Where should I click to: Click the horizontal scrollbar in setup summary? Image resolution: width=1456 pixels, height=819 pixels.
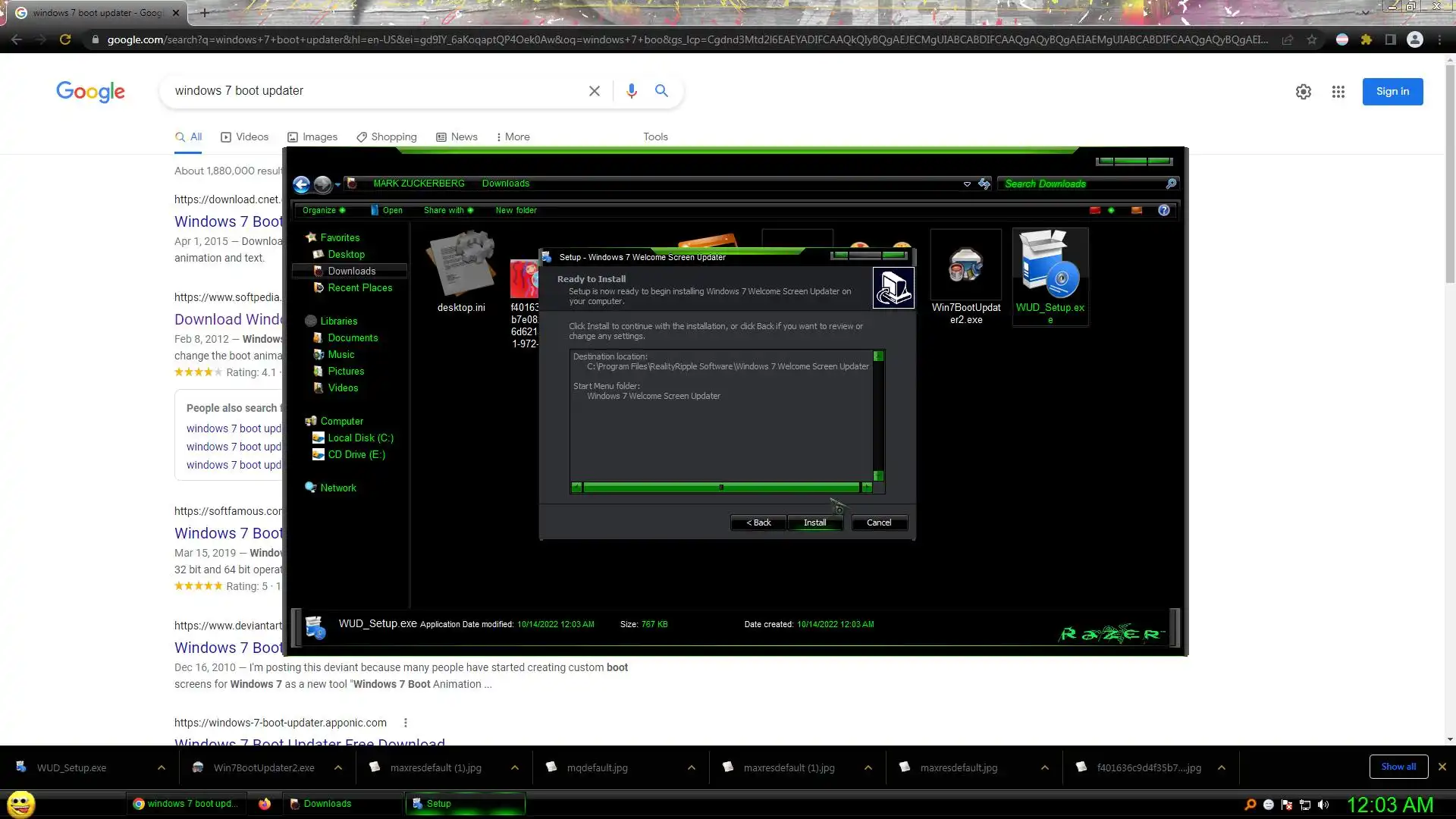(720, 488)
